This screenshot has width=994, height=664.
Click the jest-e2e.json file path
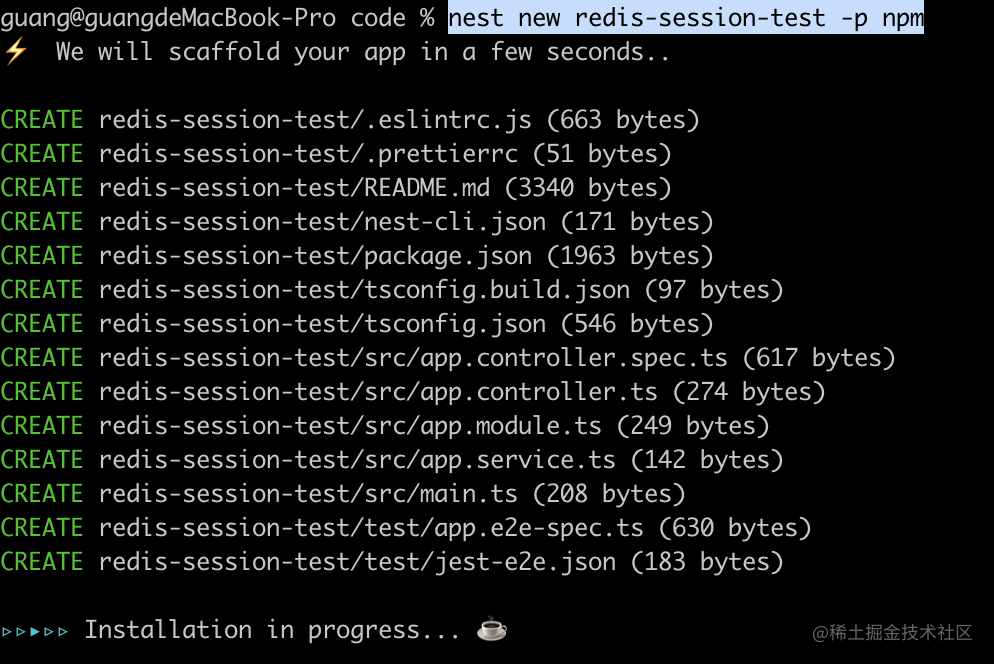click(357, 562)
